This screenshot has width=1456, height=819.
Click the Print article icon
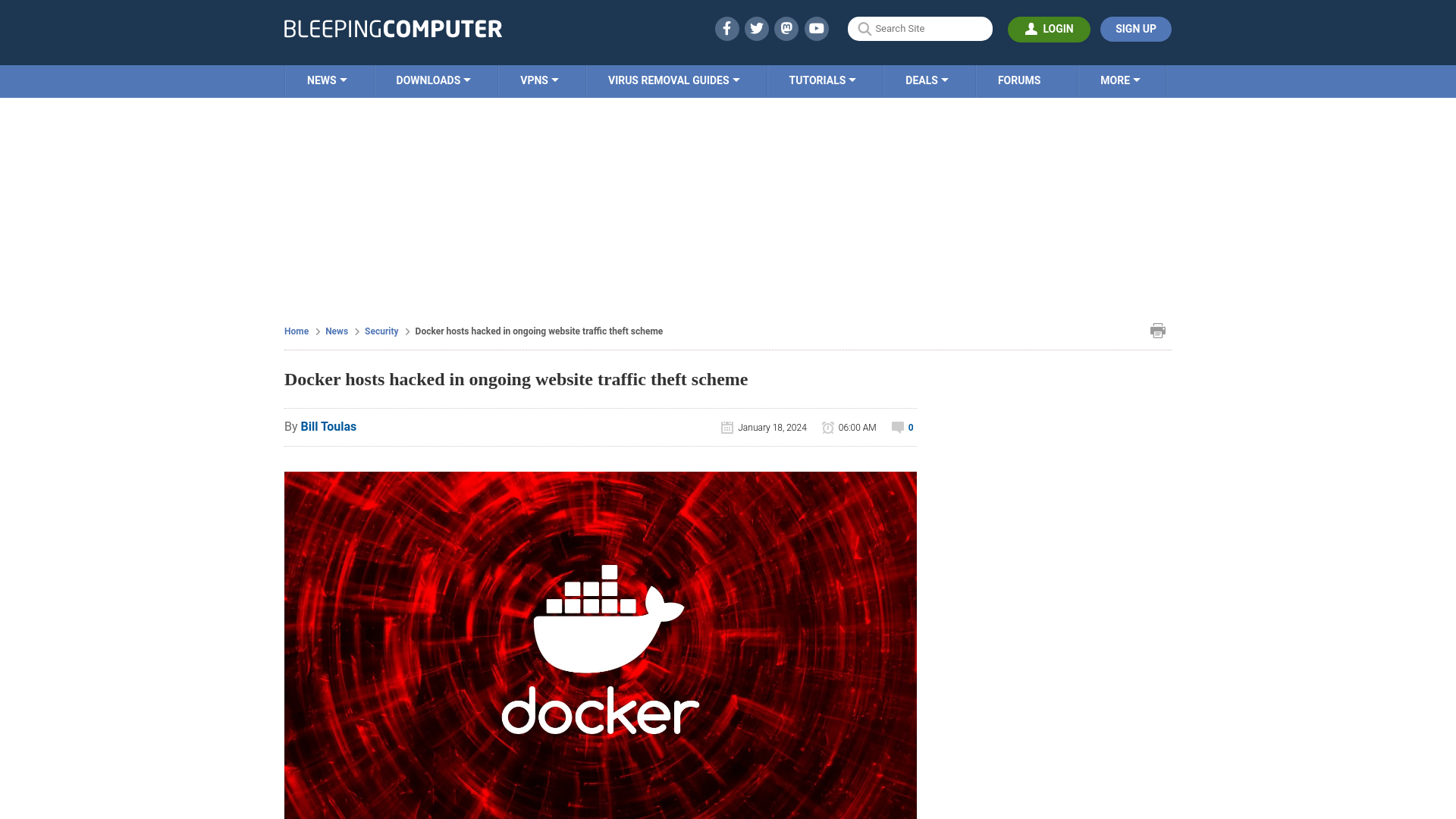(x=1158, y=330)
